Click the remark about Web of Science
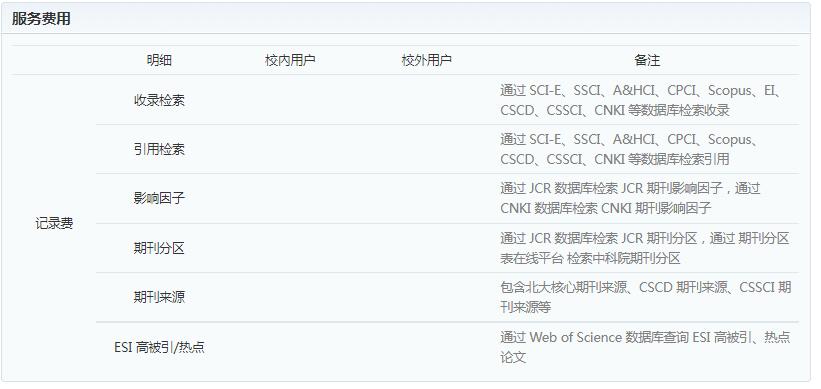Viewport: 821px width, 389px height. pos(645,347)
